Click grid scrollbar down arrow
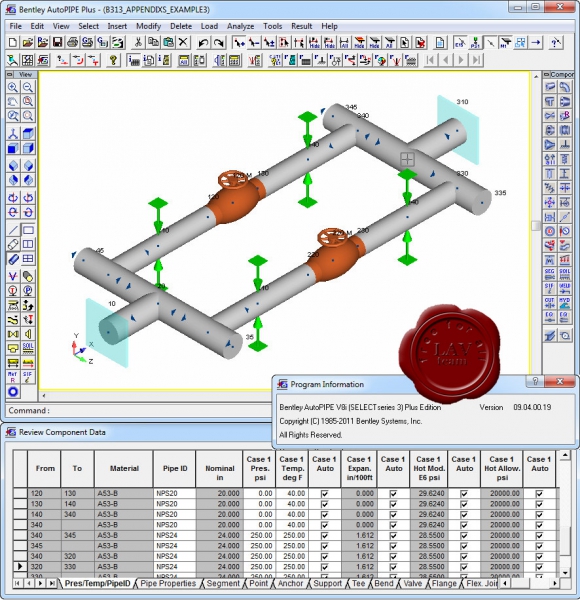This screenshot has width=580, height=600. pyautogui.click(x=565, y=572)
